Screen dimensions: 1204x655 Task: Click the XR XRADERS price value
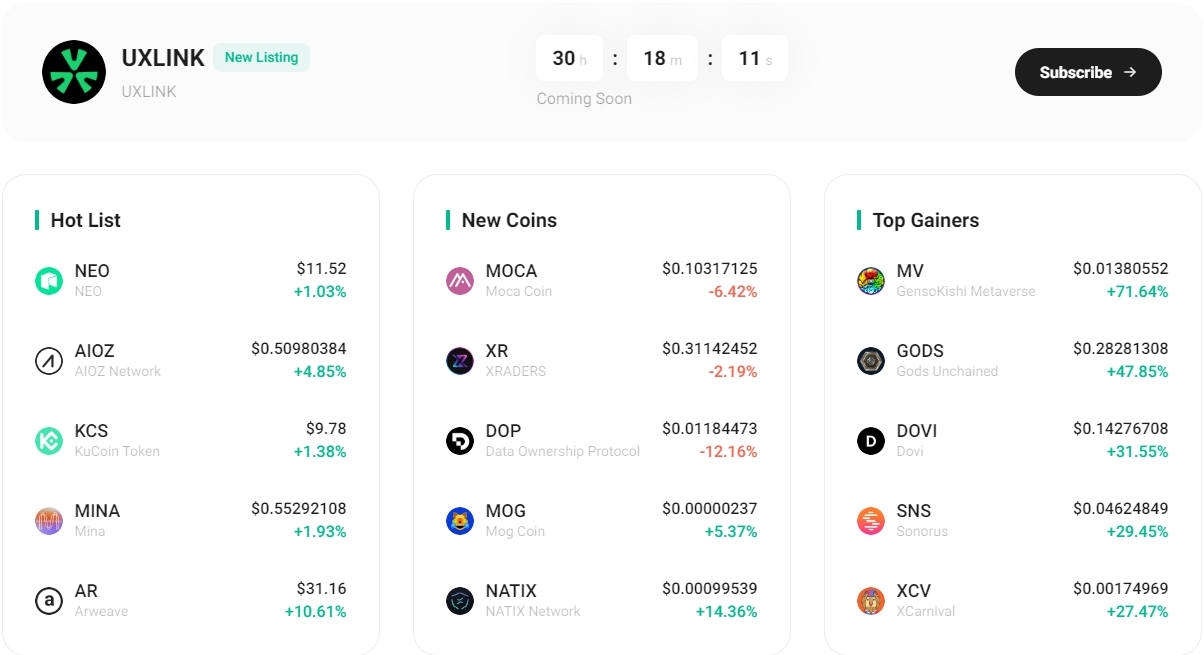point(710,349)
